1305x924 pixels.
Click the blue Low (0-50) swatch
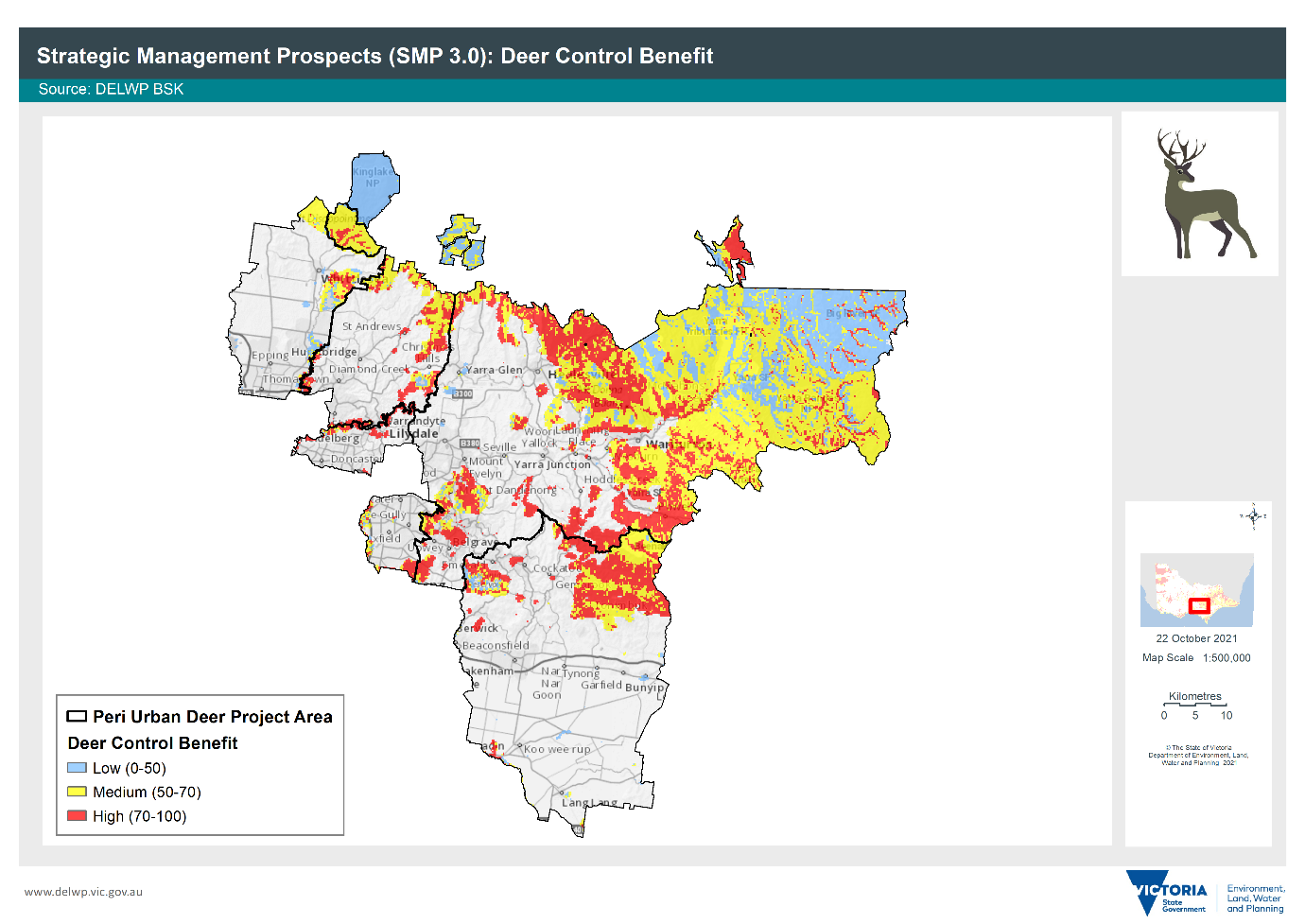(78, 768)
